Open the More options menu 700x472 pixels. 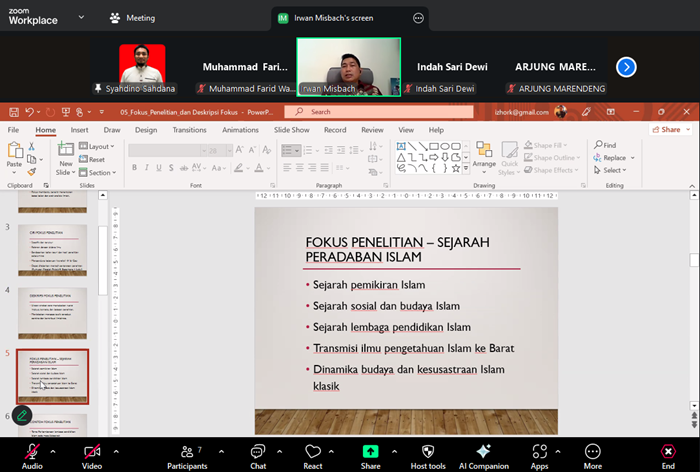click(x=592, y=456)
